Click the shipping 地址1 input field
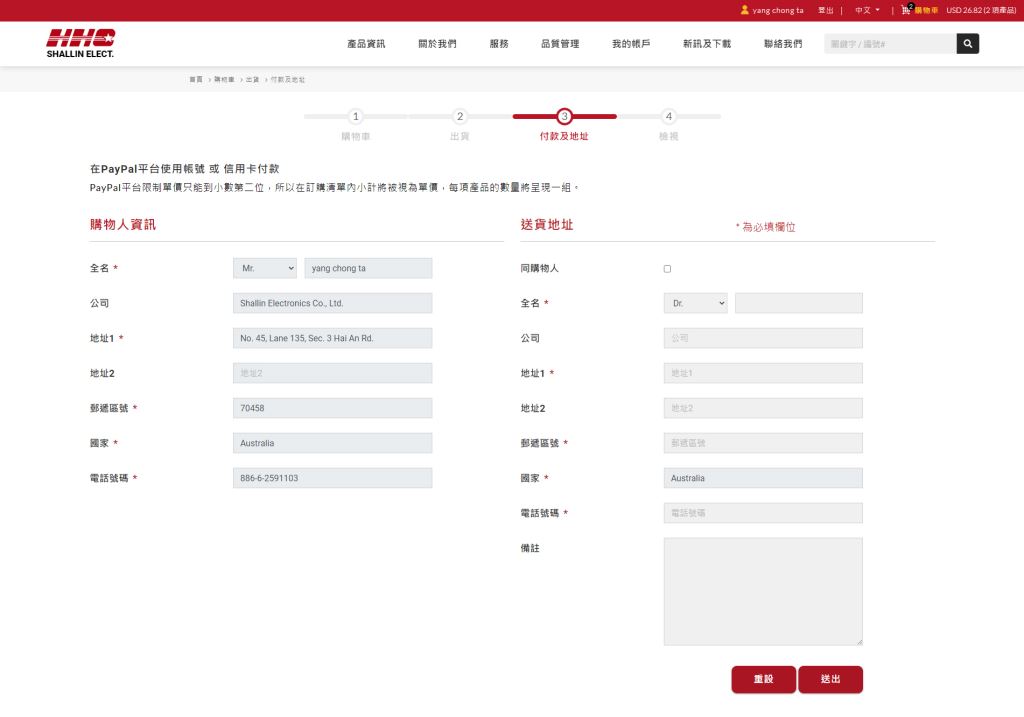This screenshot has height=717, width=1024. click(763, 373)
